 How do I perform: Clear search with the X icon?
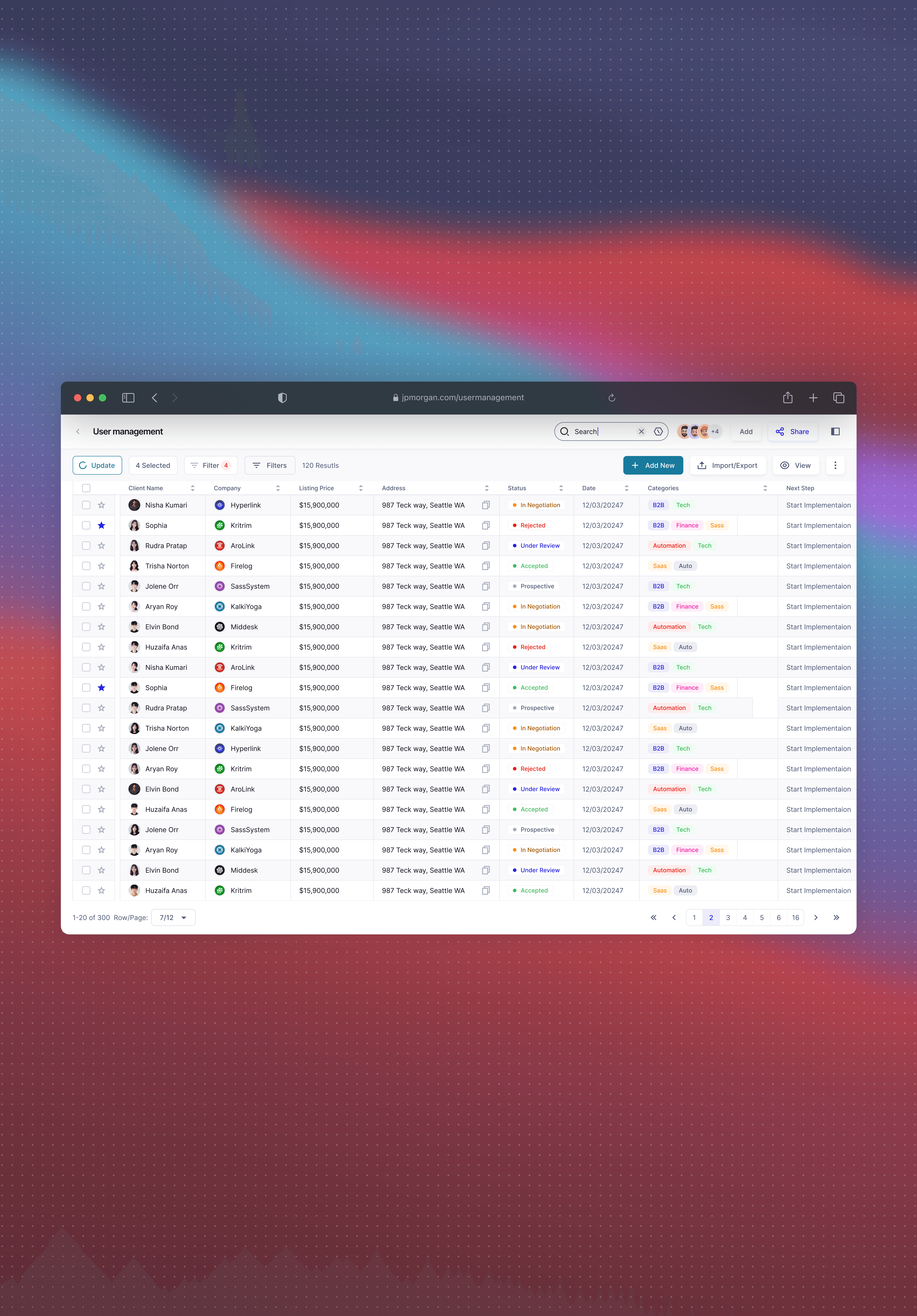[641, 432]
